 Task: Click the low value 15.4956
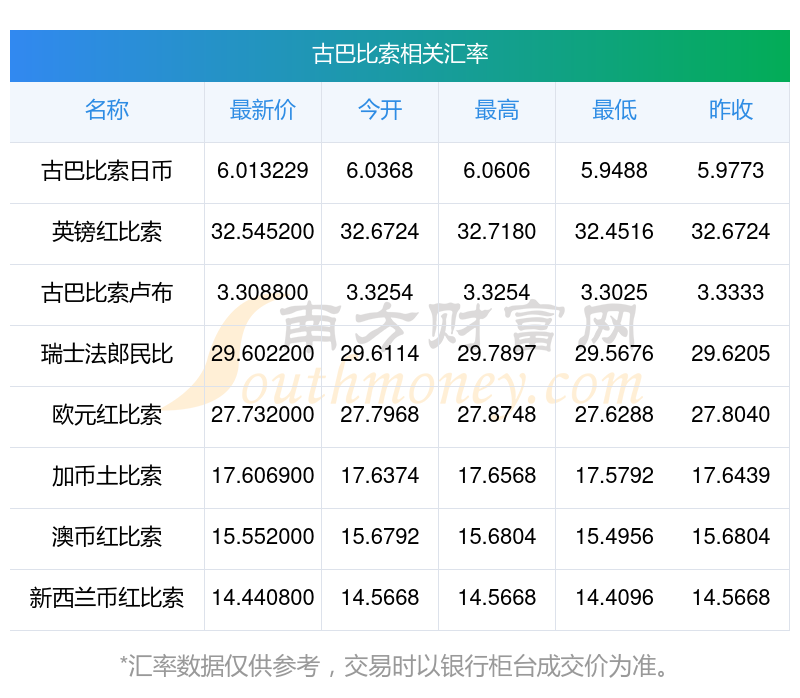click(x=614, y=536)
